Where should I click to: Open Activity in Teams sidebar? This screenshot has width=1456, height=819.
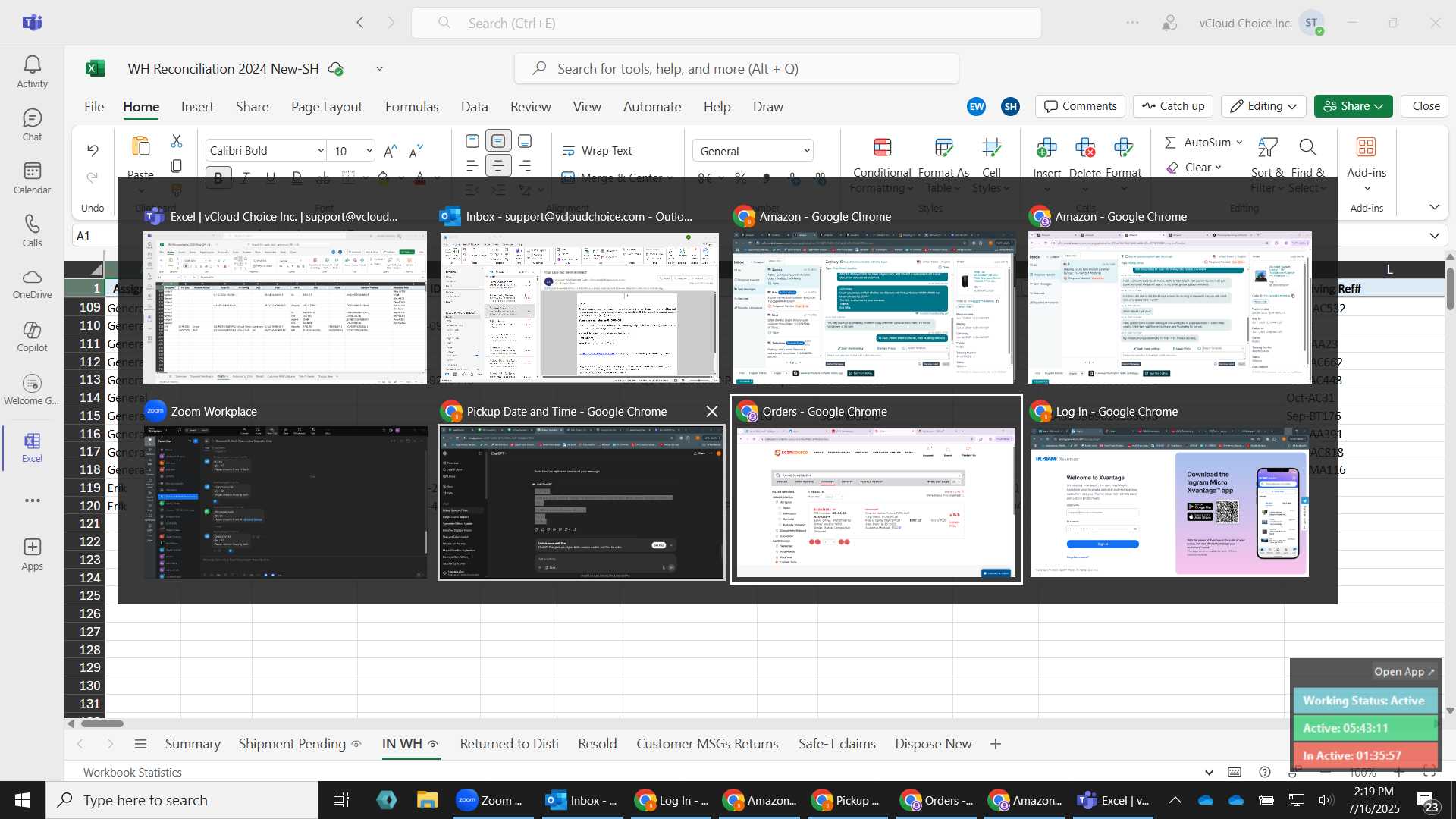point(32,72)
